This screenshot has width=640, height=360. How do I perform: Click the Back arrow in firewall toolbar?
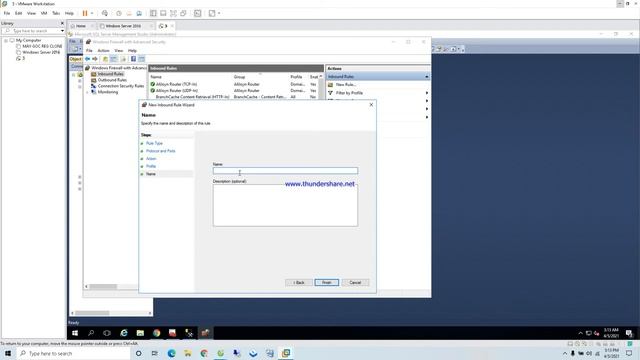(87, 59)
